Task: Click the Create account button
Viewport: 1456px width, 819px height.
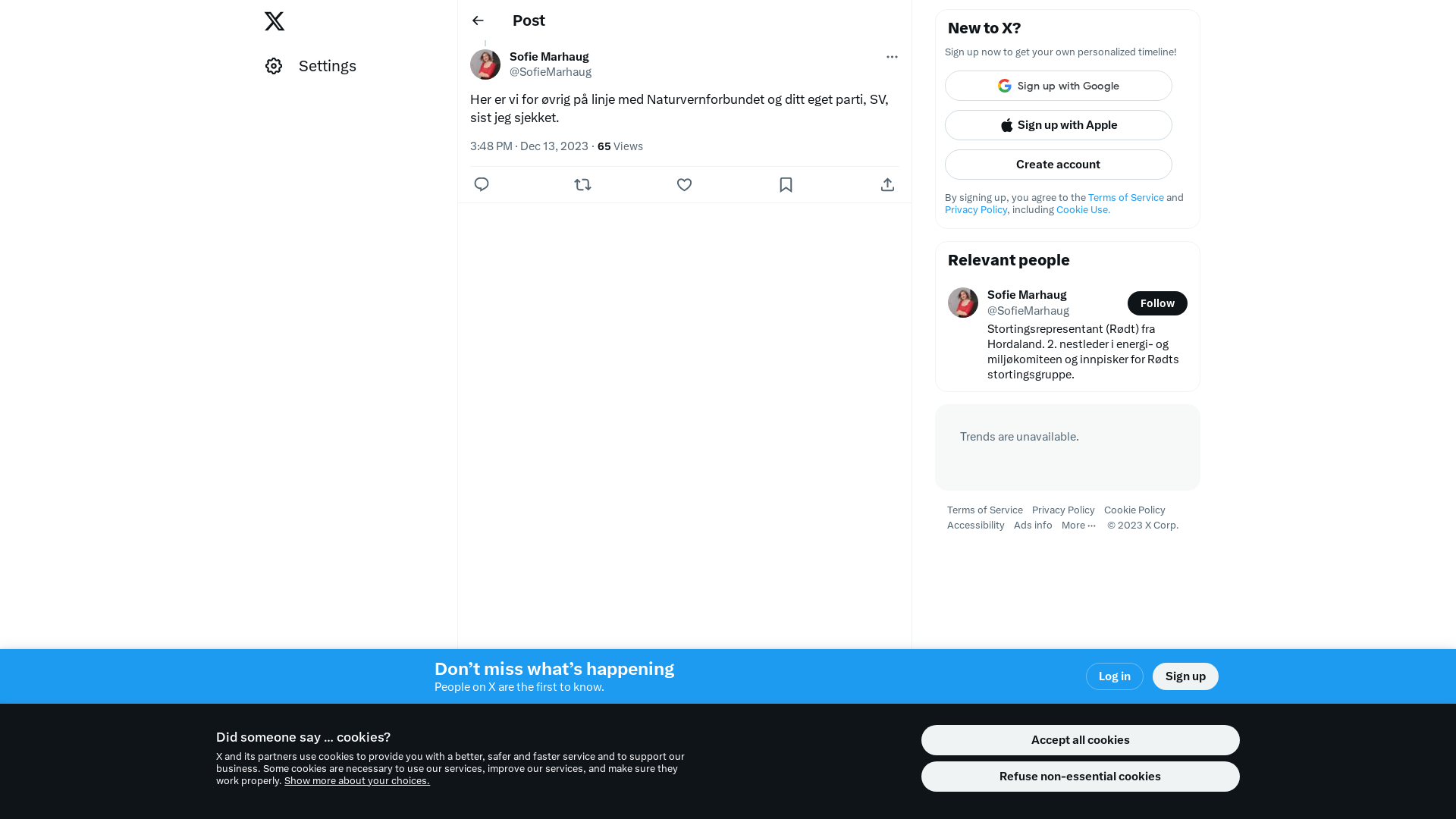Action: (x=1058, y=165)
